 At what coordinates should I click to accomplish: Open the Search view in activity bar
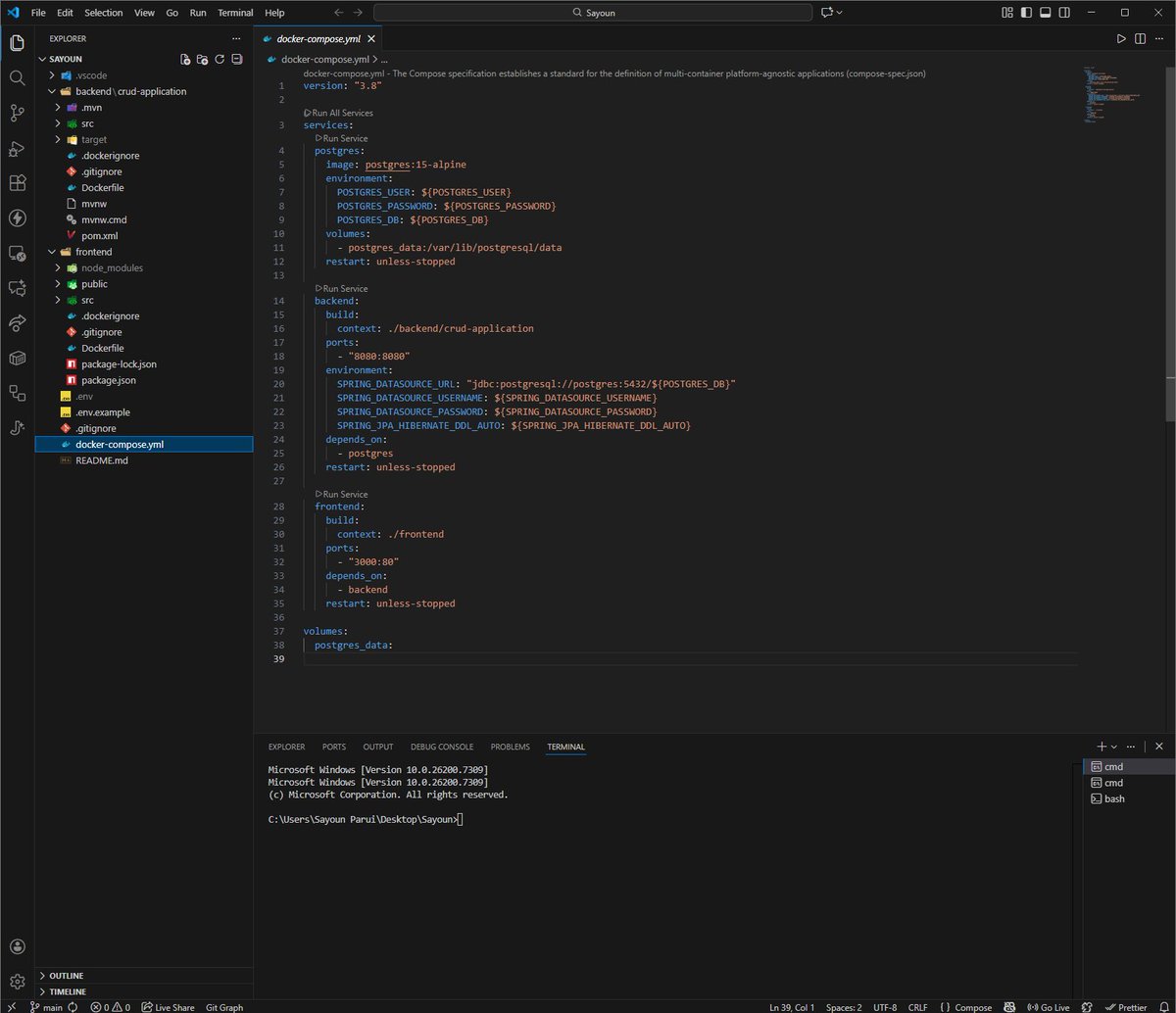pos(17,77)
